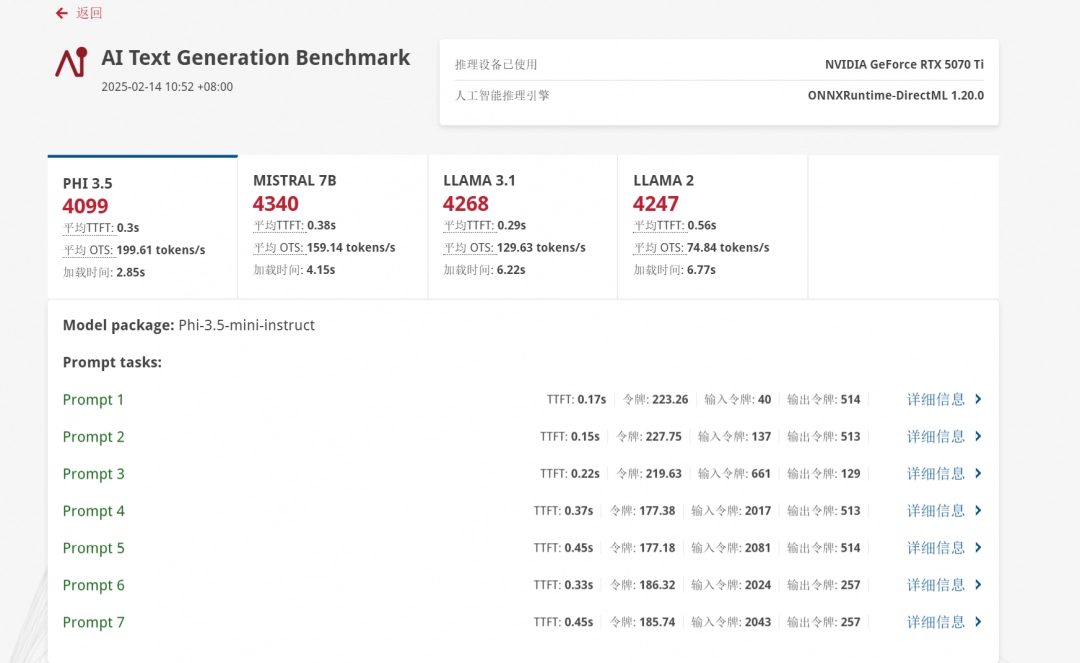The height and width of the screenshot is (663, 1080).
Task: Click the 平均TTFT 0.56s entry under LLAMA 2
Action: coord(675,226)
